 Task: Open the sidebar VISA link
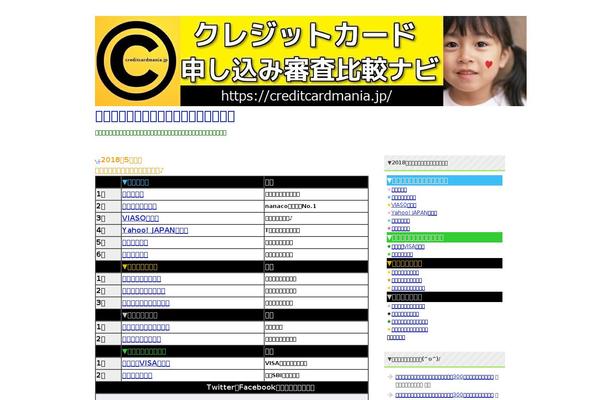click(x=408, y=247)
